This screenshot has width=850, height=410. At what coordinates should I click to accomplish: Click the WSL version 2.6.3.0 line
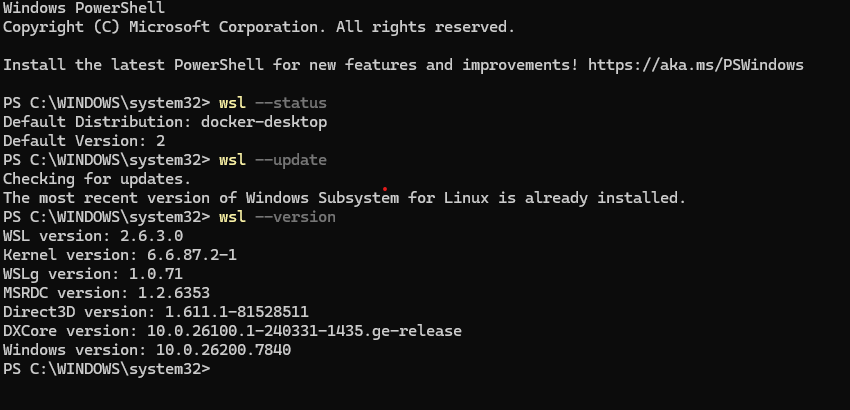93,236
